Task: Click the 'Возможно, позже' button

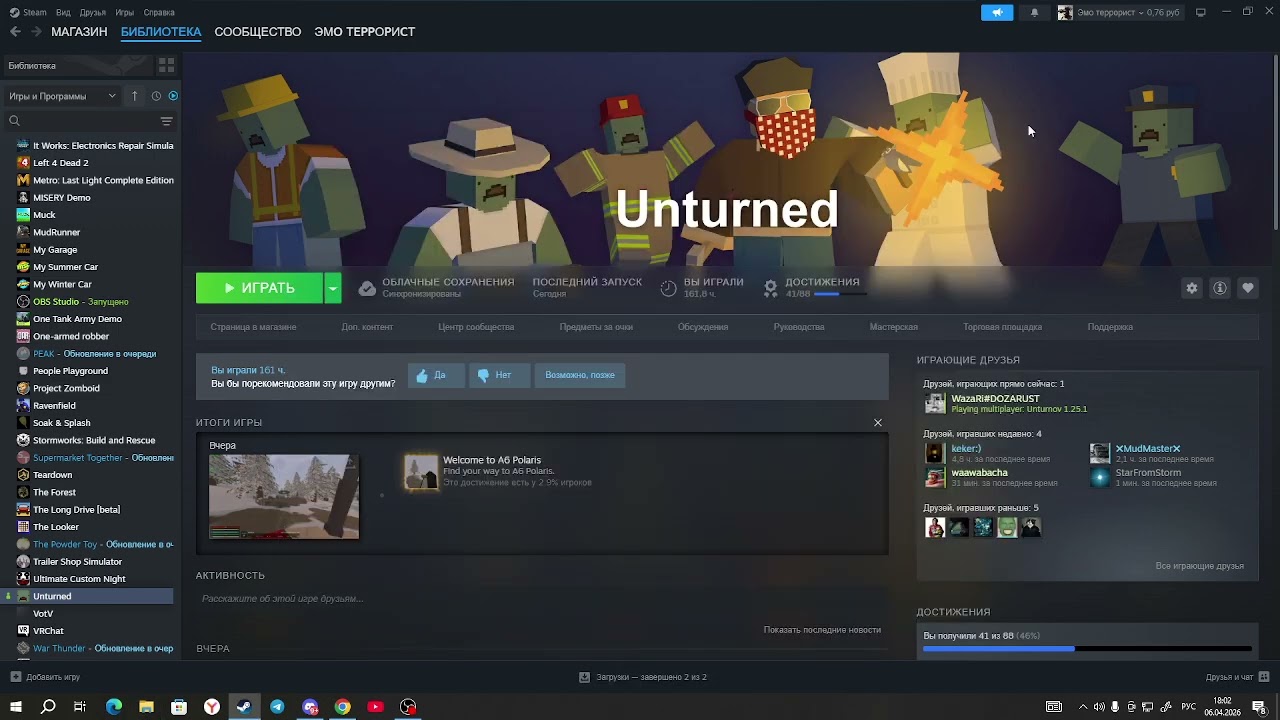Action: (580, 375)
